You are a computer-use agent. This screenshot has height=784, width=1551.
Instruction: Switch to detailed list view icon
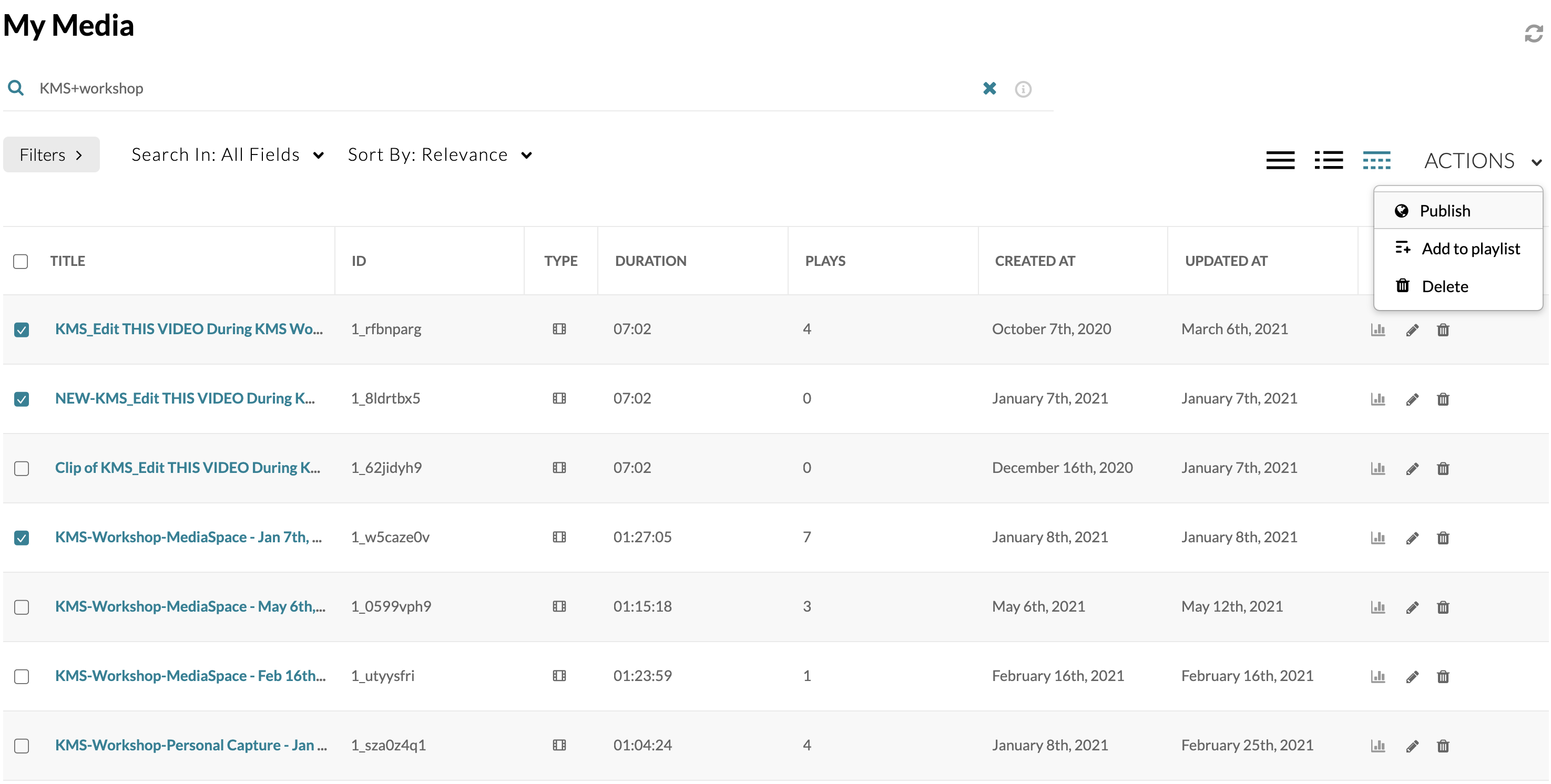pyautogui.click(x=1280, y=160)
